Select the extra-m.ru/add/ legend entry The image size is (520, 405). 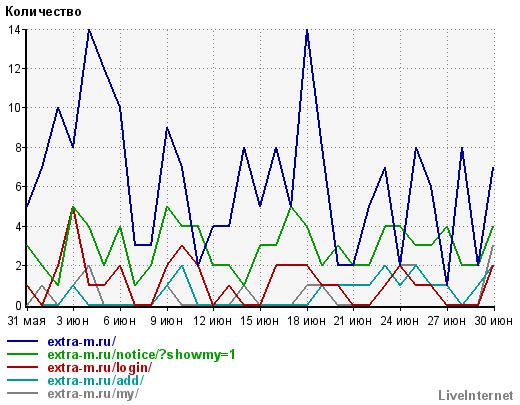click(96, 381)
